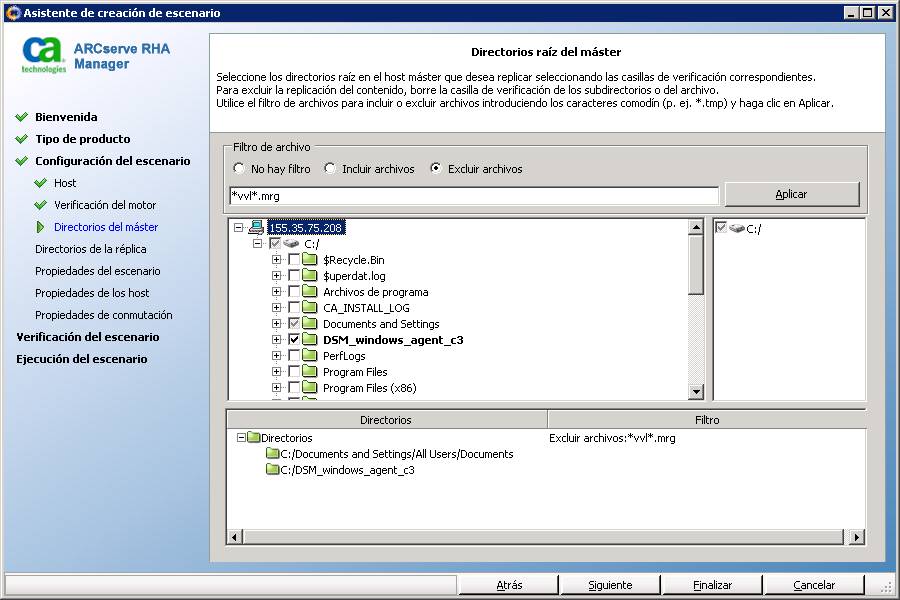The height and width of the screenshot is (600, 900).
Task: Click the C:/ drive icon in tree
Action: [x=292, y=244]
